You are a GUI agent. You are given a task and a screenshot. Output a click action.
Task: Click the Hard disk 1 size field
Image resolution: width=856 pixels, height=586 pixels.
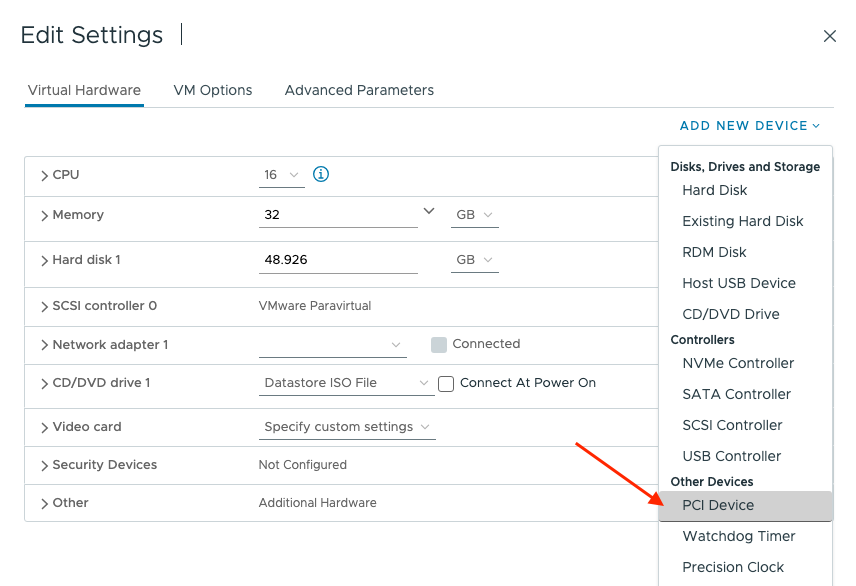pyautogui.click(x=337, y=260)
